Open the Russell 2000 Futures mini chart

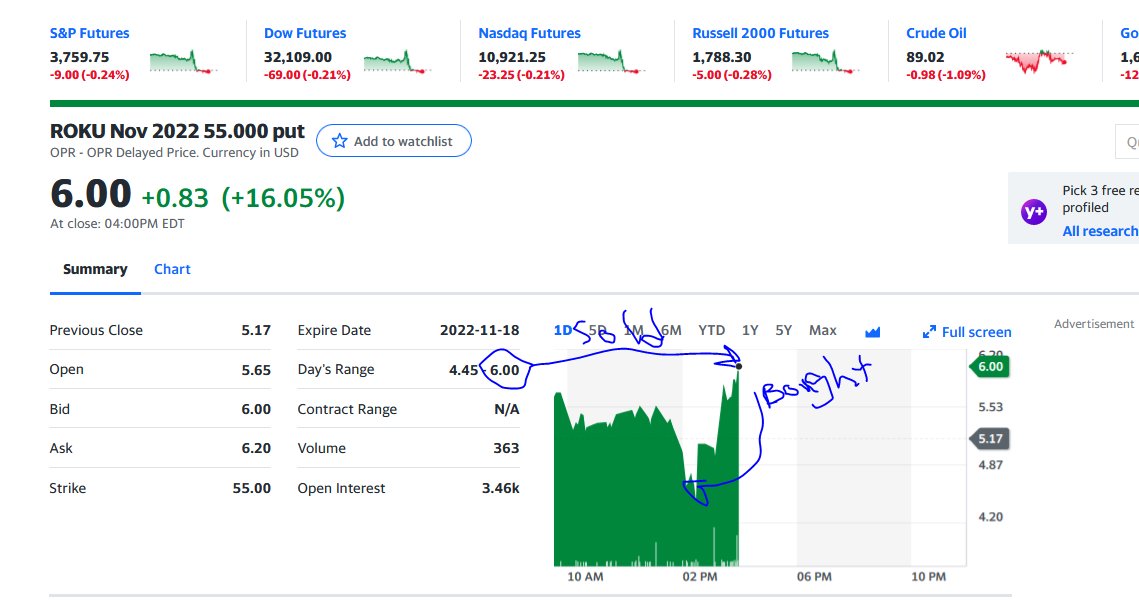tap(825, 62)
